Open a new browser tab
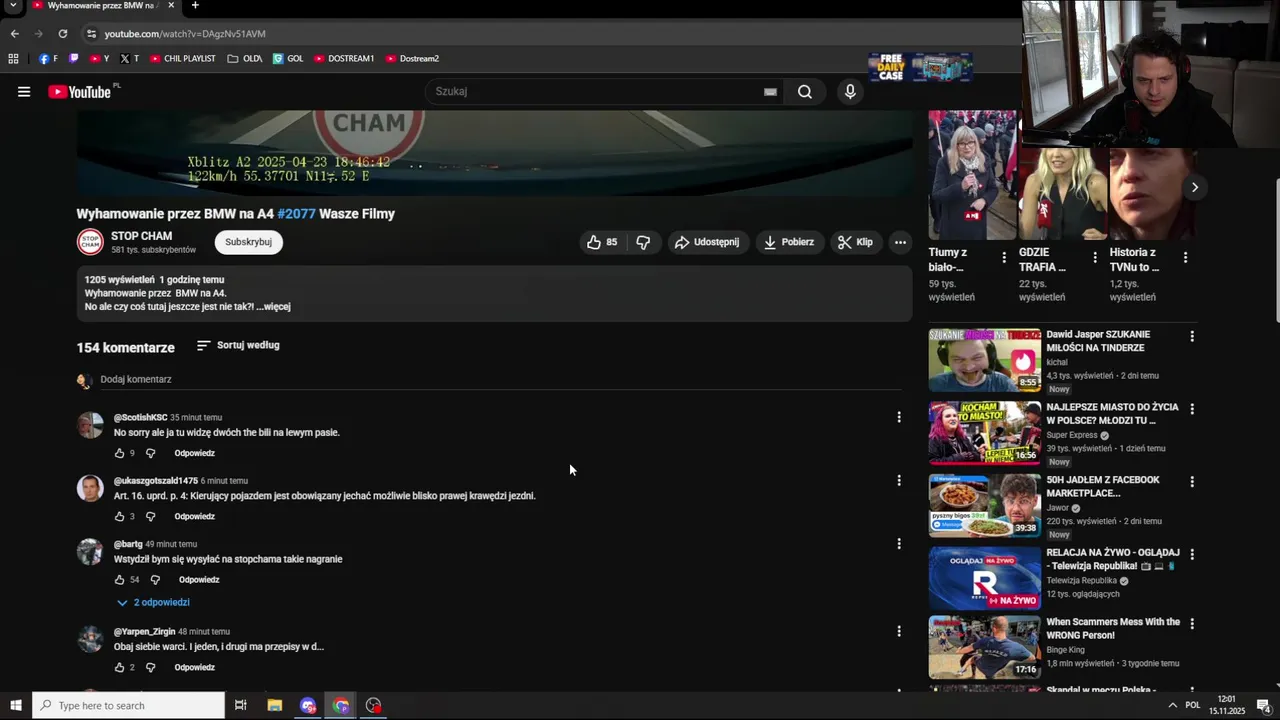 tap(195, 6)
